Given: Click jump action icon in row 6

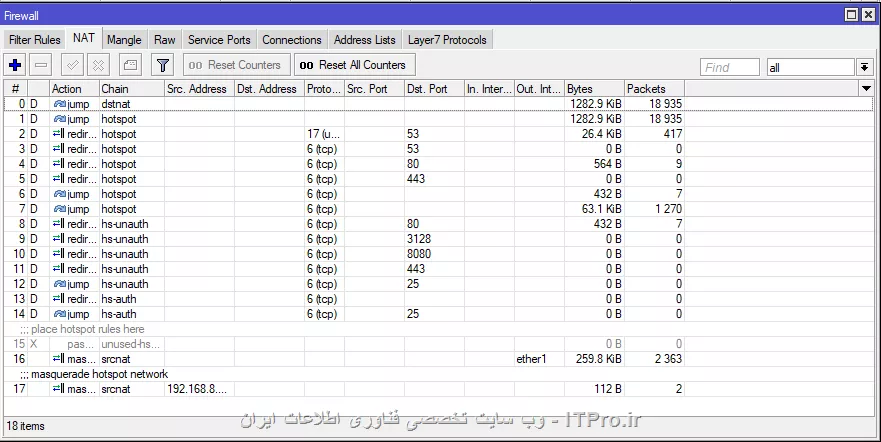Looking at the screenshot, I should (x=59, y=194).
